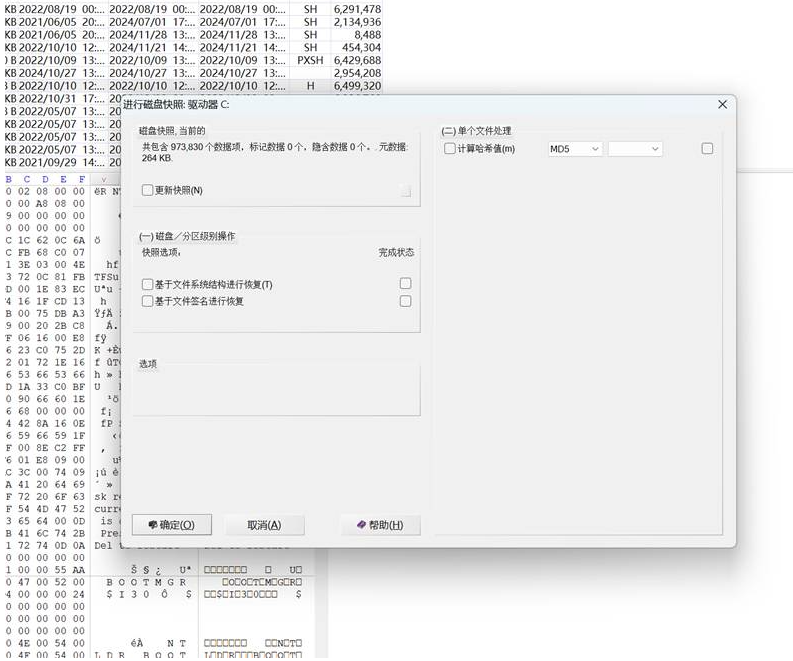Image resolution: width=793 pixels, height=661 pixels.
Task: Select size cell 8,488 in file list
Action: (357, 34)
